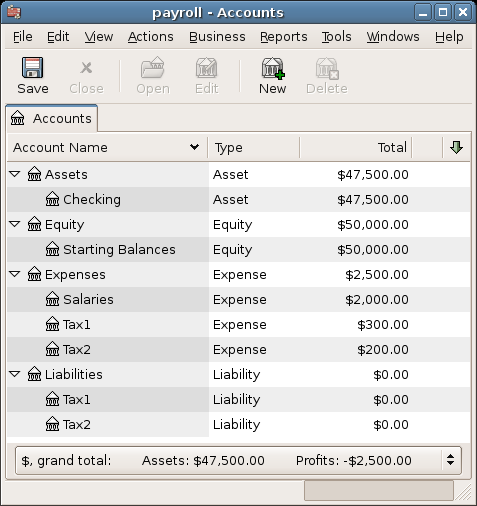Click the Salaries account bank icon
477x506 pixels.
[x=52, y=299]
